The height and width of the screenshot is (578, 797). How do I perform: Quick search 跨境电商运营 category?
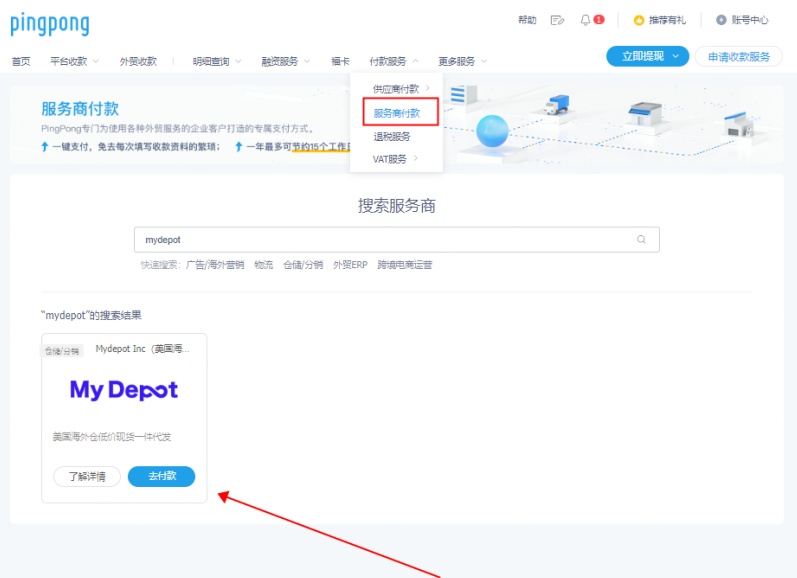pos(405,264)
